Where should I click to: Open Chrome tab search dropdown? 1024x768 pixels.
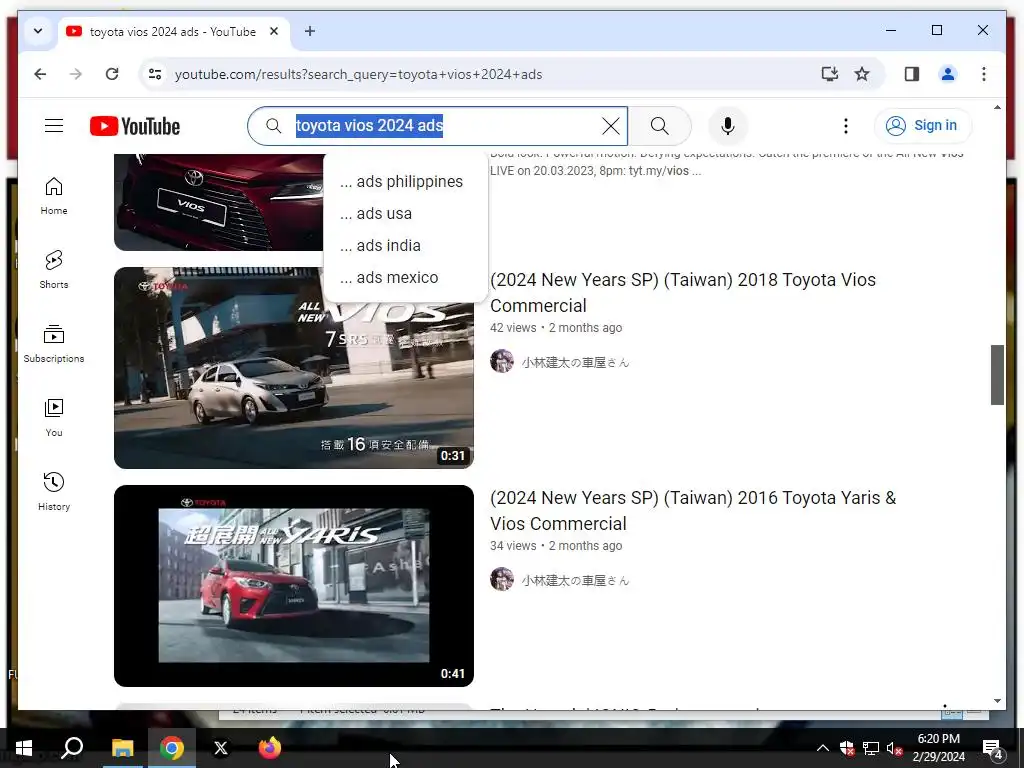coord(38,31)
